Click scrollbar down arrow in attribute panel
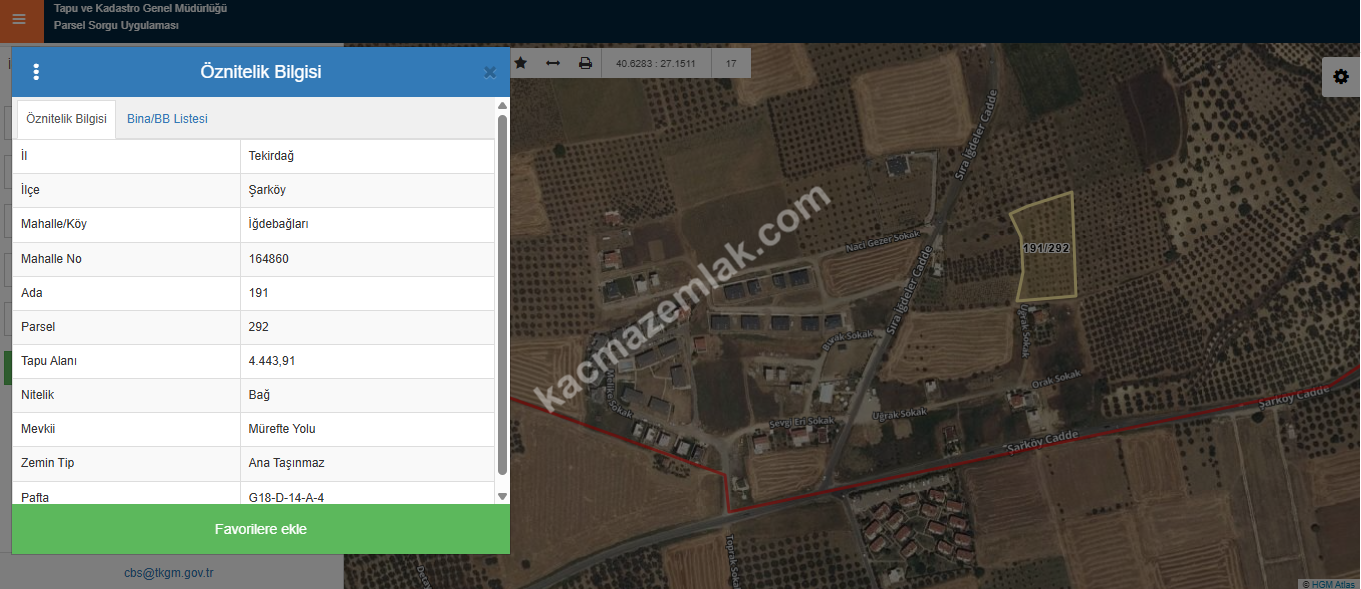1361x589 pixels. [502, 496]
